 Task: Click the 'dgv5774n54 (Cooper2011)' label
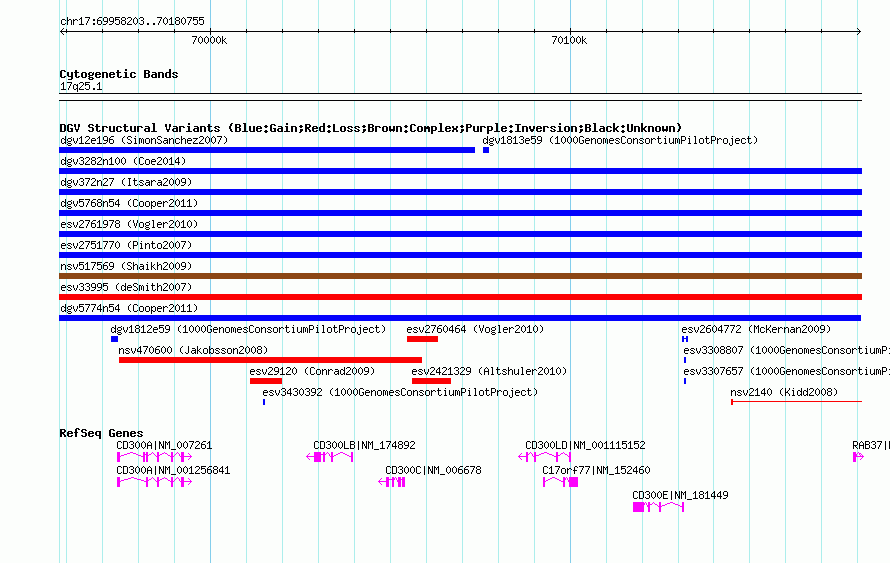[x=129, y=308]
